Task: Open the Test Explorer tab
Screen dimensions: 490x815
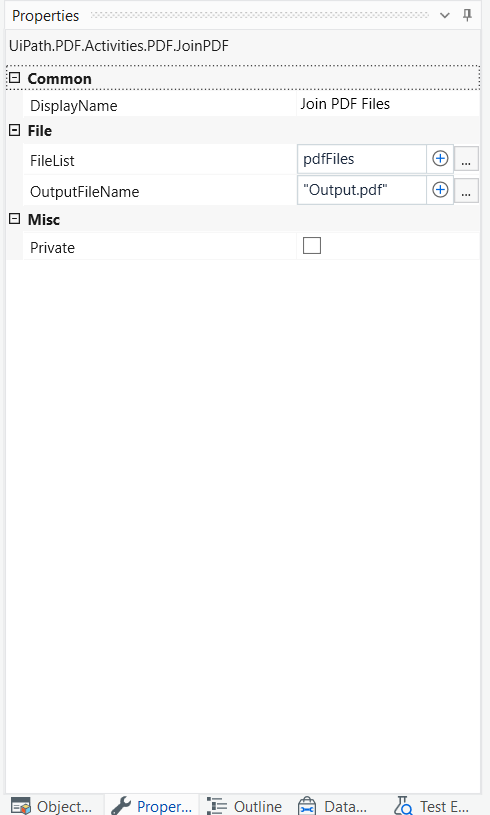Action: coord(433,805)
